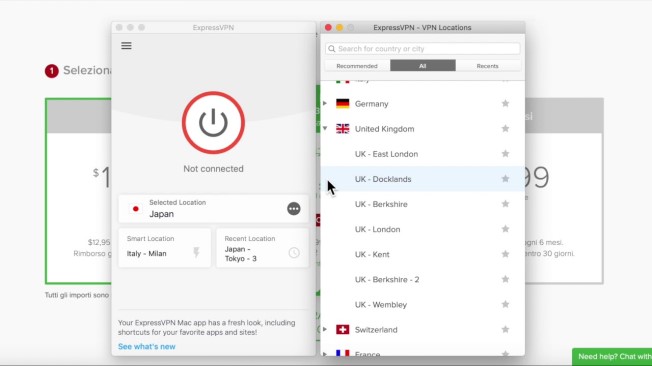The height and width of the screenshot is (366, 652).
Task: Collapse the United Kingdom server list
Action: 325,128
